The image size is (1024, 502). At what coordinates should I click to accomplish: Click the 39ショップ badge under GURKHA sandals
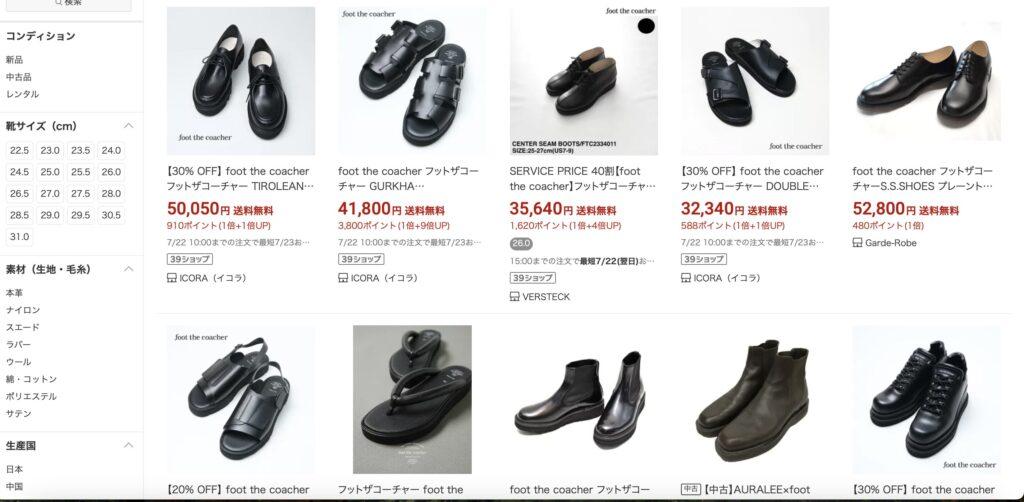pos(360,259)
